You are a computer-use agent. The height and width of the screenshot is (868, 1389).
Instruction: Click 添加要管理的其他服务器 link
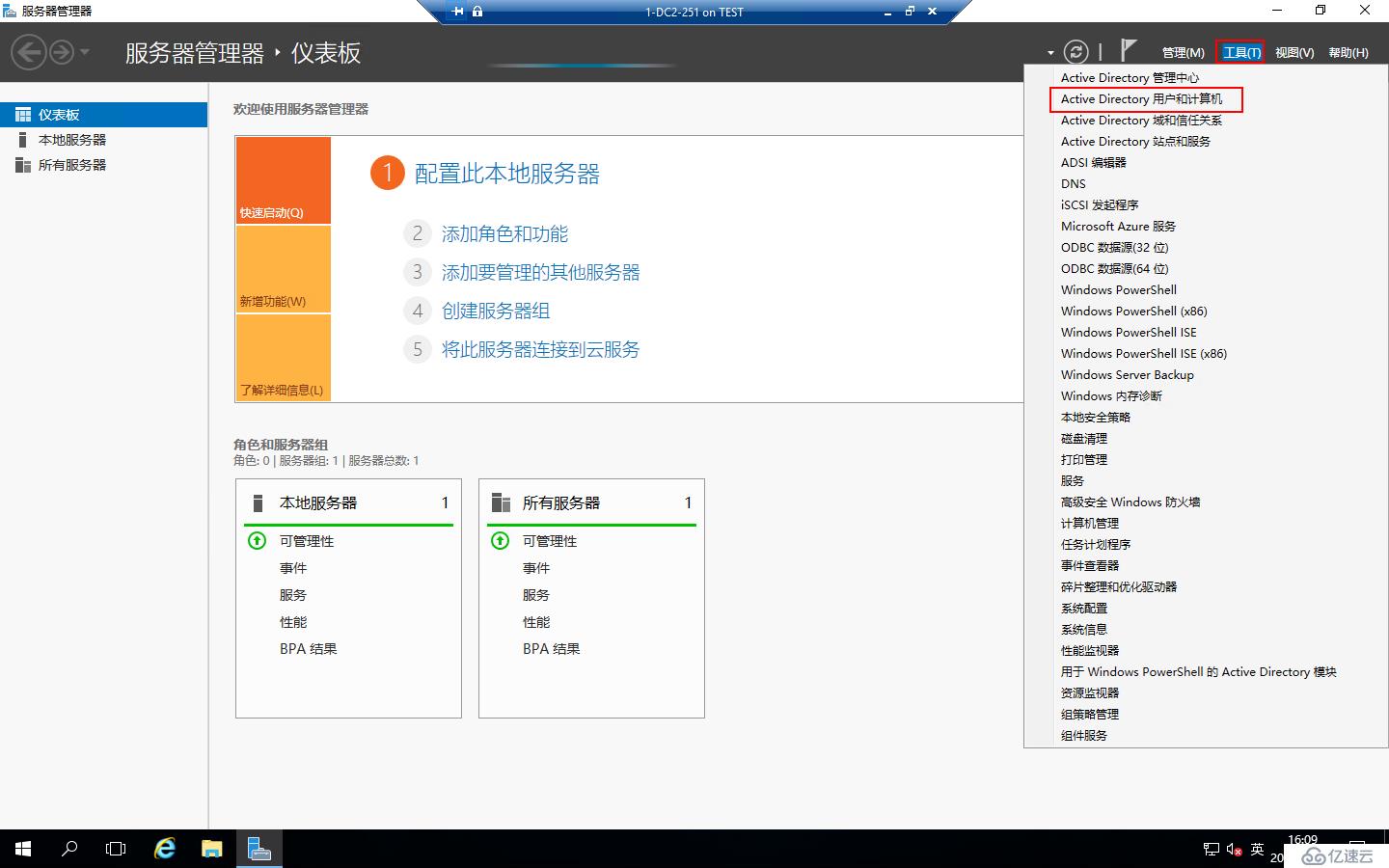[540, 273]
